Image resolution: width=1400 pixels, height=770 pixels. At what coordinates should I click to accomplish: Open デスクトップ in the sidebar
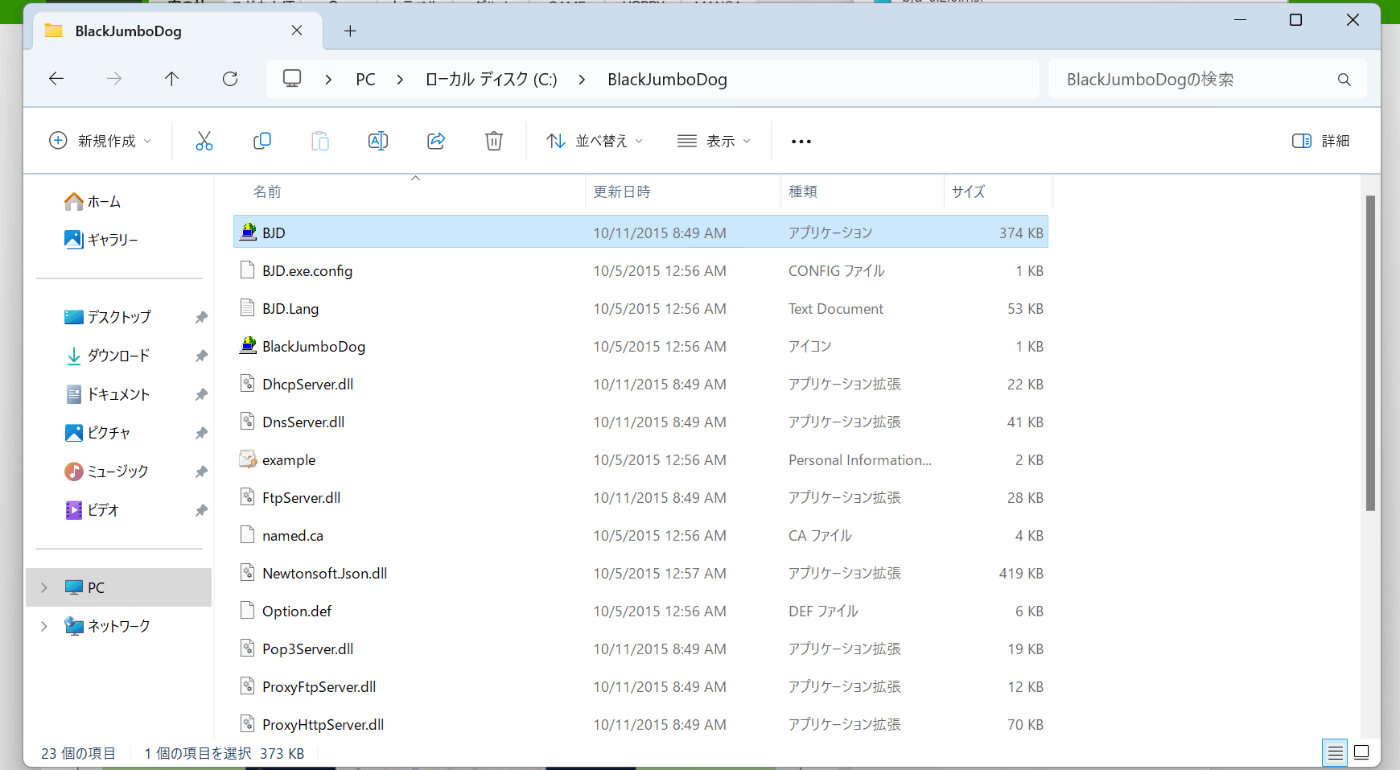click(x=108, y=317)
